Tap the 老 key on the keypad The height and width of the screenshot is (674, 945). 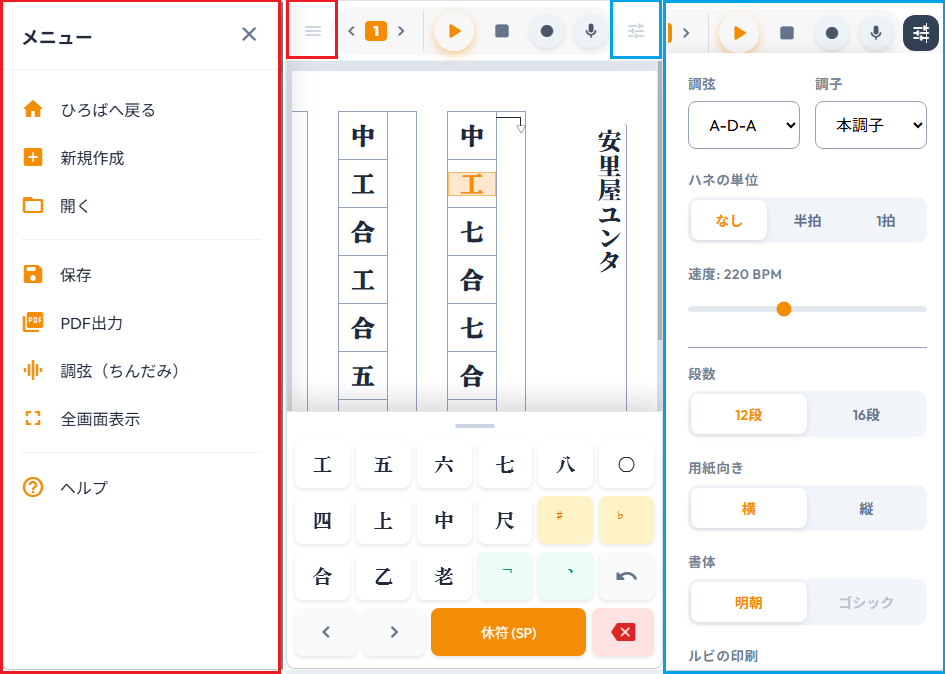pyautogui.click(x=444, y=576)
